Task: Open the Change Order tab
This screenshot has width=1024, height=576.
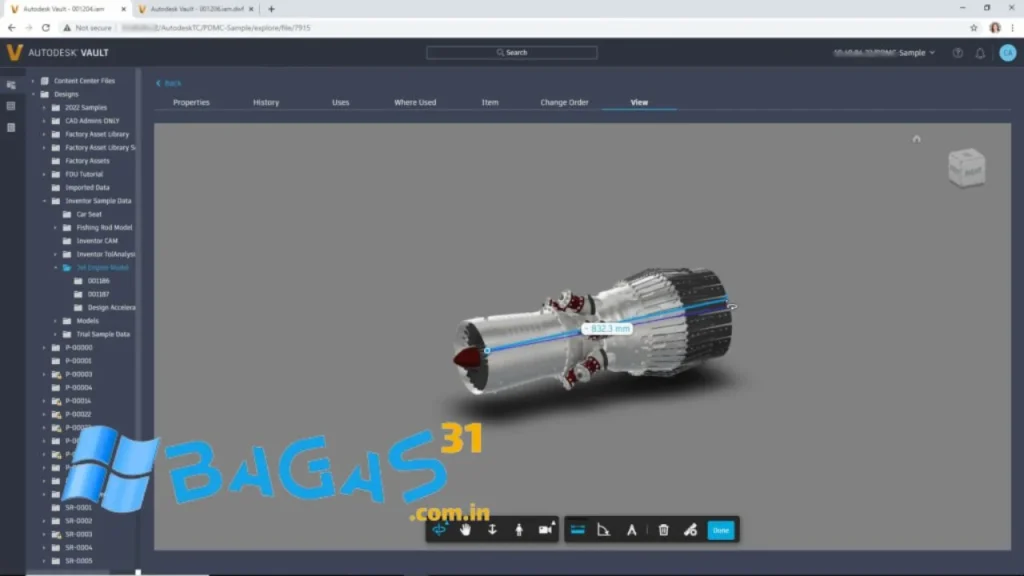Action: pos(564,103)
